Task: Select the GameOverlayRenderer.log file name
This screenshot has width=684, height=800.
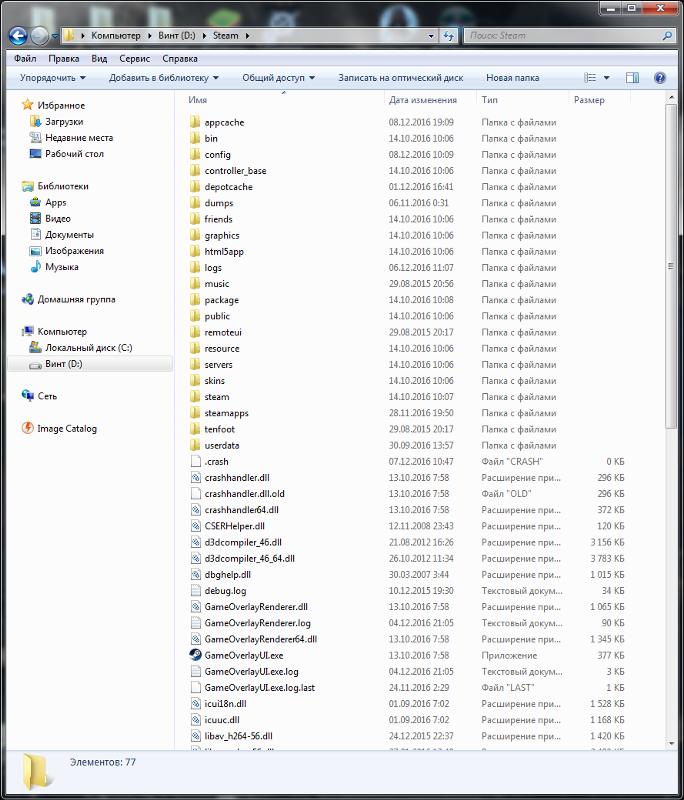Action: (x=258, y=623)
